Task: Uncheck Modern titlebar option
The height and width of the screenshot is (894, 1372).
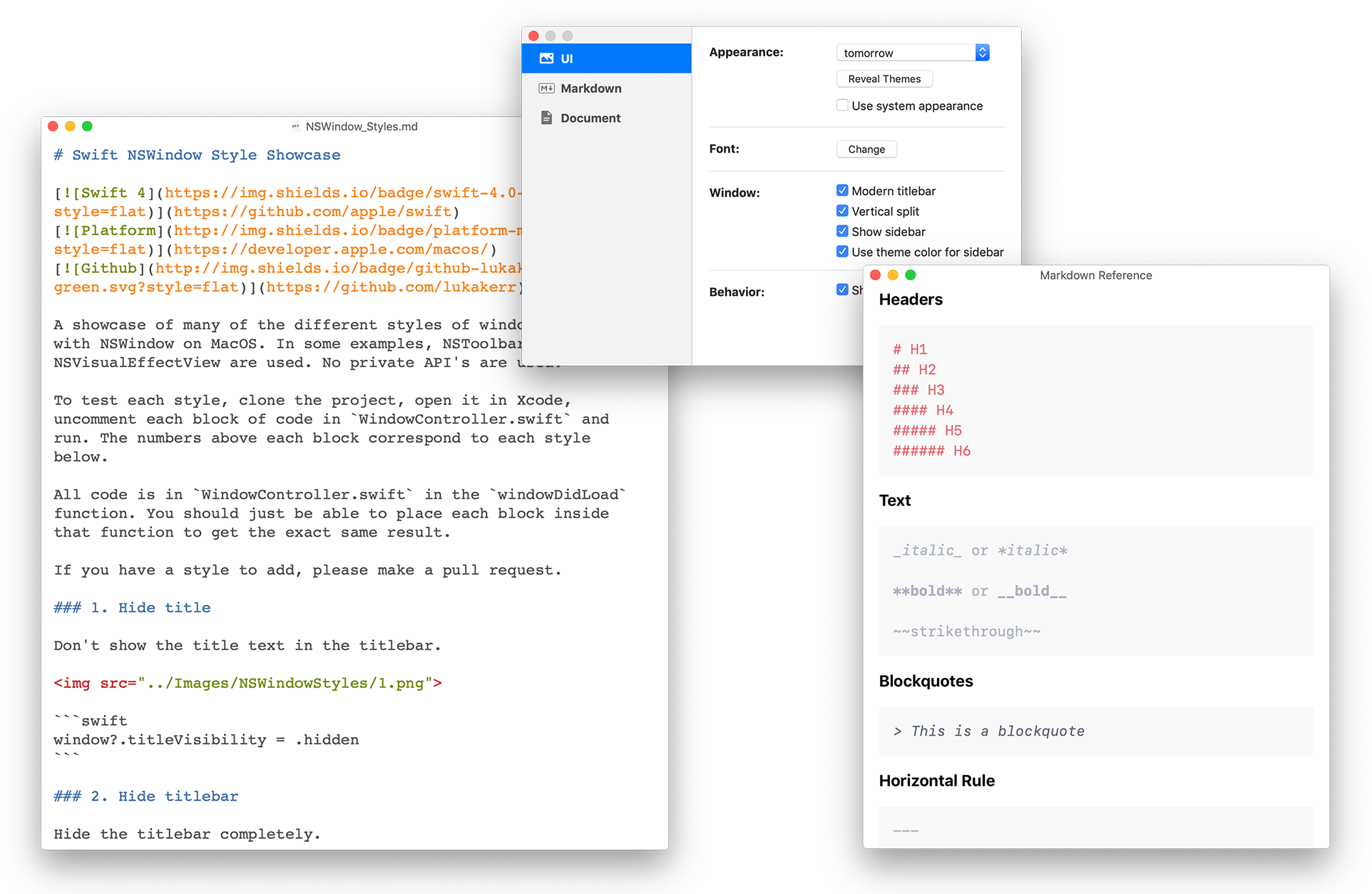Action: (842, 190)
